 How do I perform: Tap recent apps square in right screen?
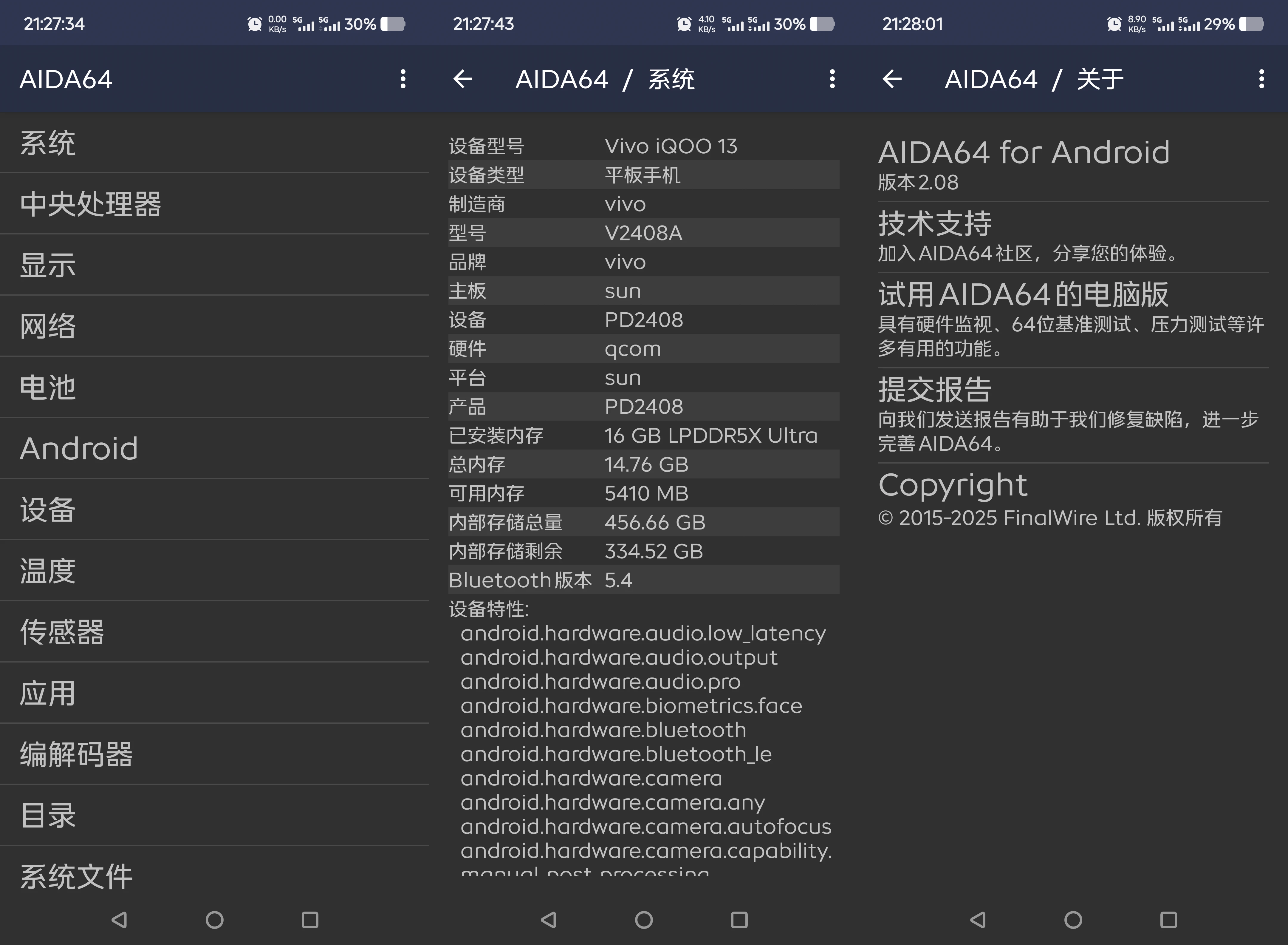click(x=1168, y=920)
